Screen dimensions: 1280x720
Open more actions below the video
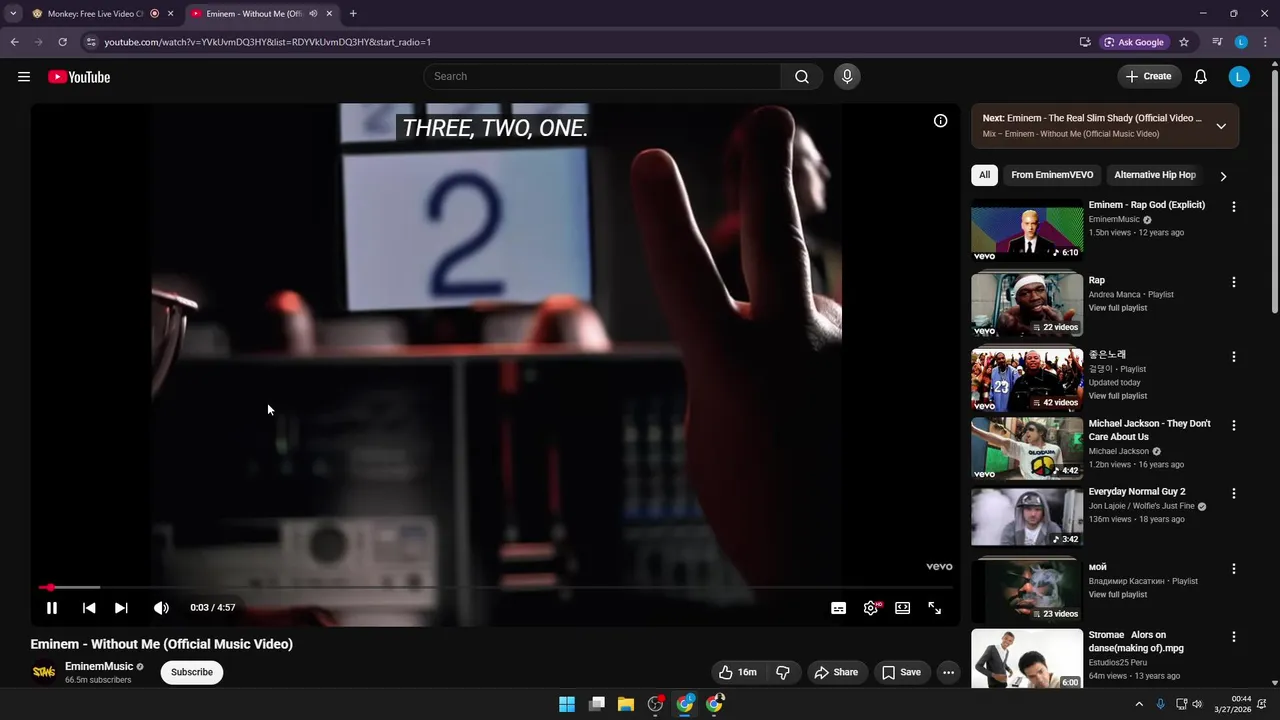(948, 672)
